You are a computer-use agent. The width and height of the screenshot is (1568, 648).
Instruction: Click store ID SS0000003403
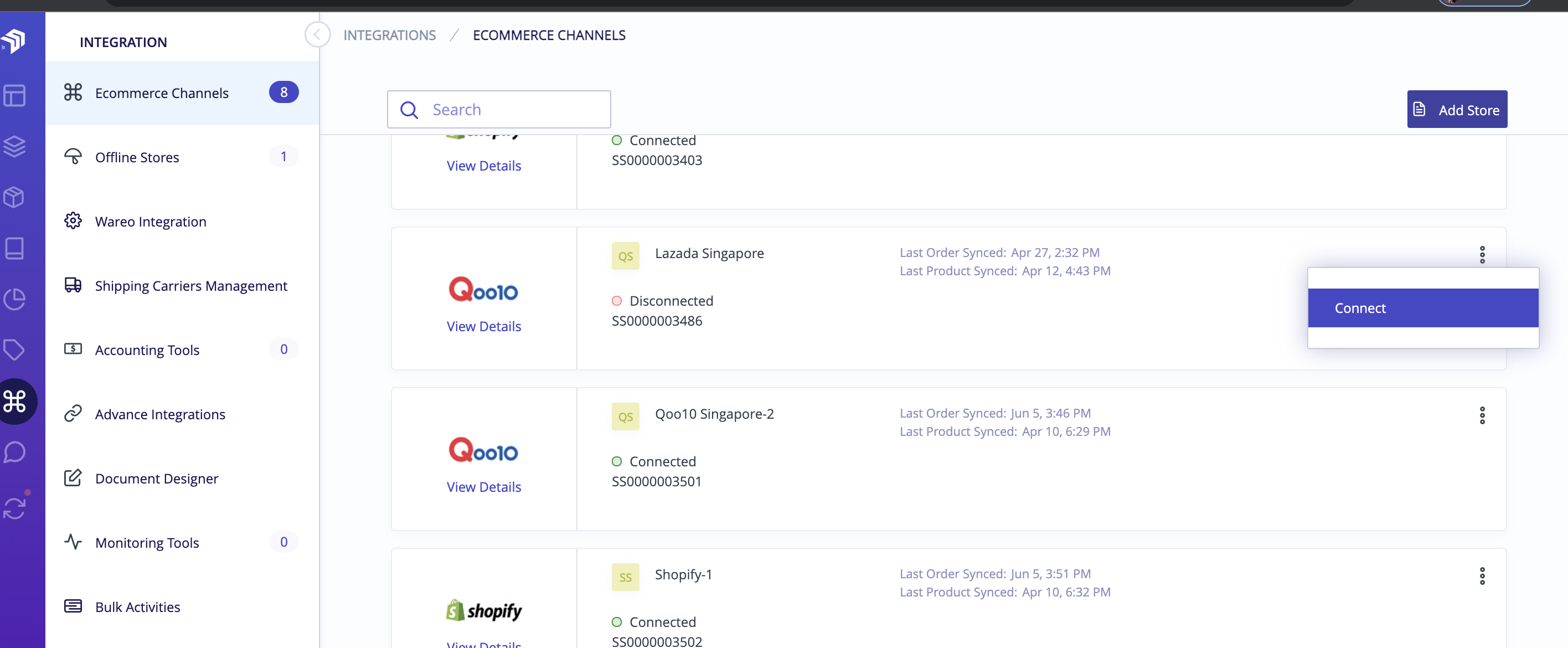657,160
